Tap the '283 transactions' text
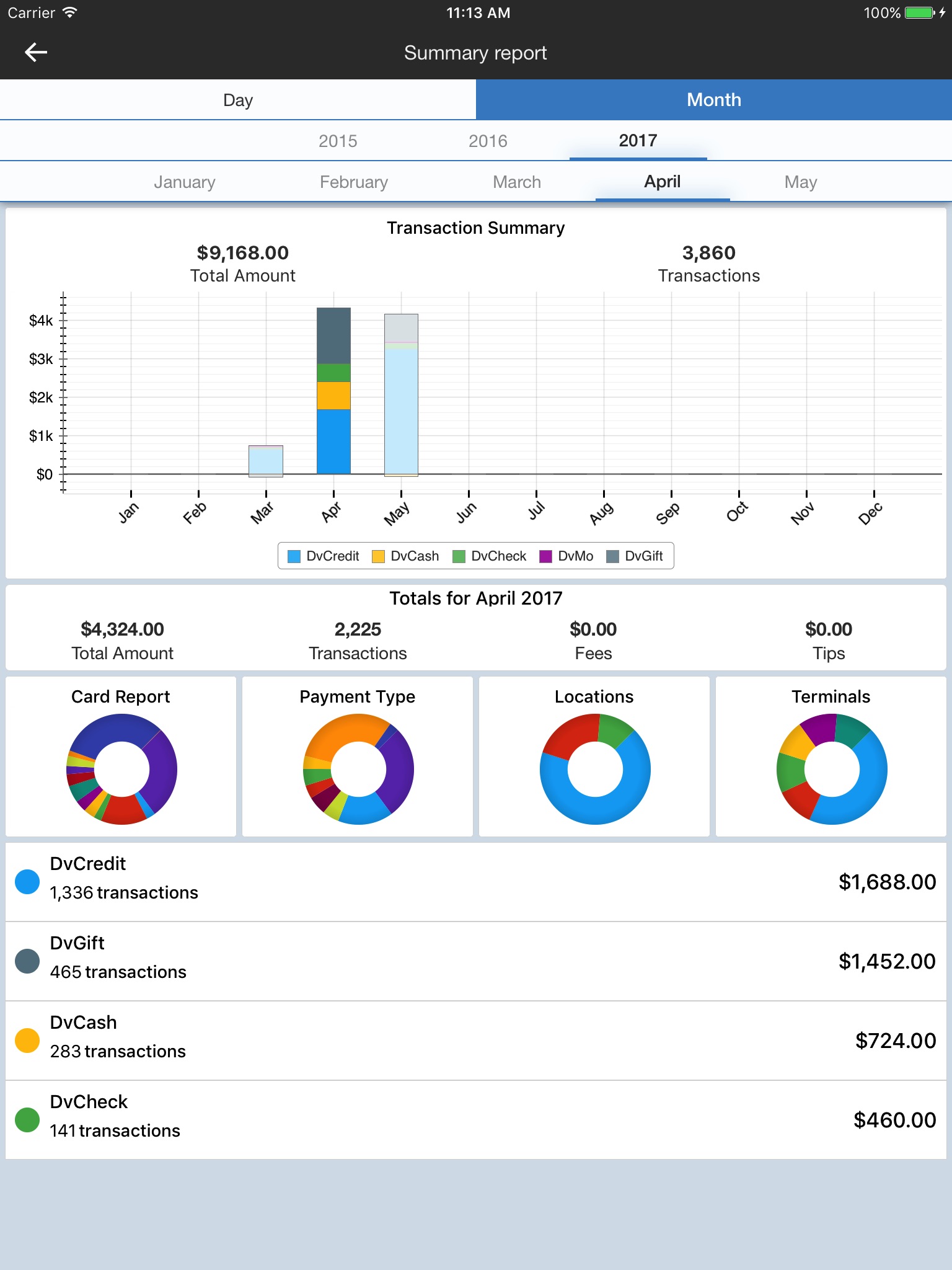This screenshot has height=1270, width=952. pos(118,1051)
